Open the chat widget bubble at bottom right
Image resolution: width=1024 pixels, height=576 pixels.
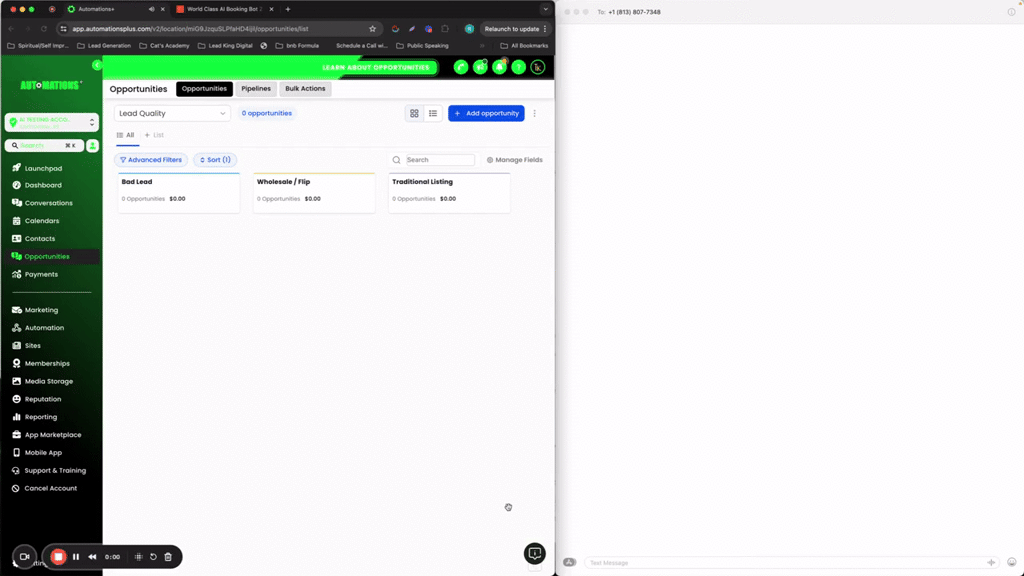pyautogui.click(x=534, y=553)
